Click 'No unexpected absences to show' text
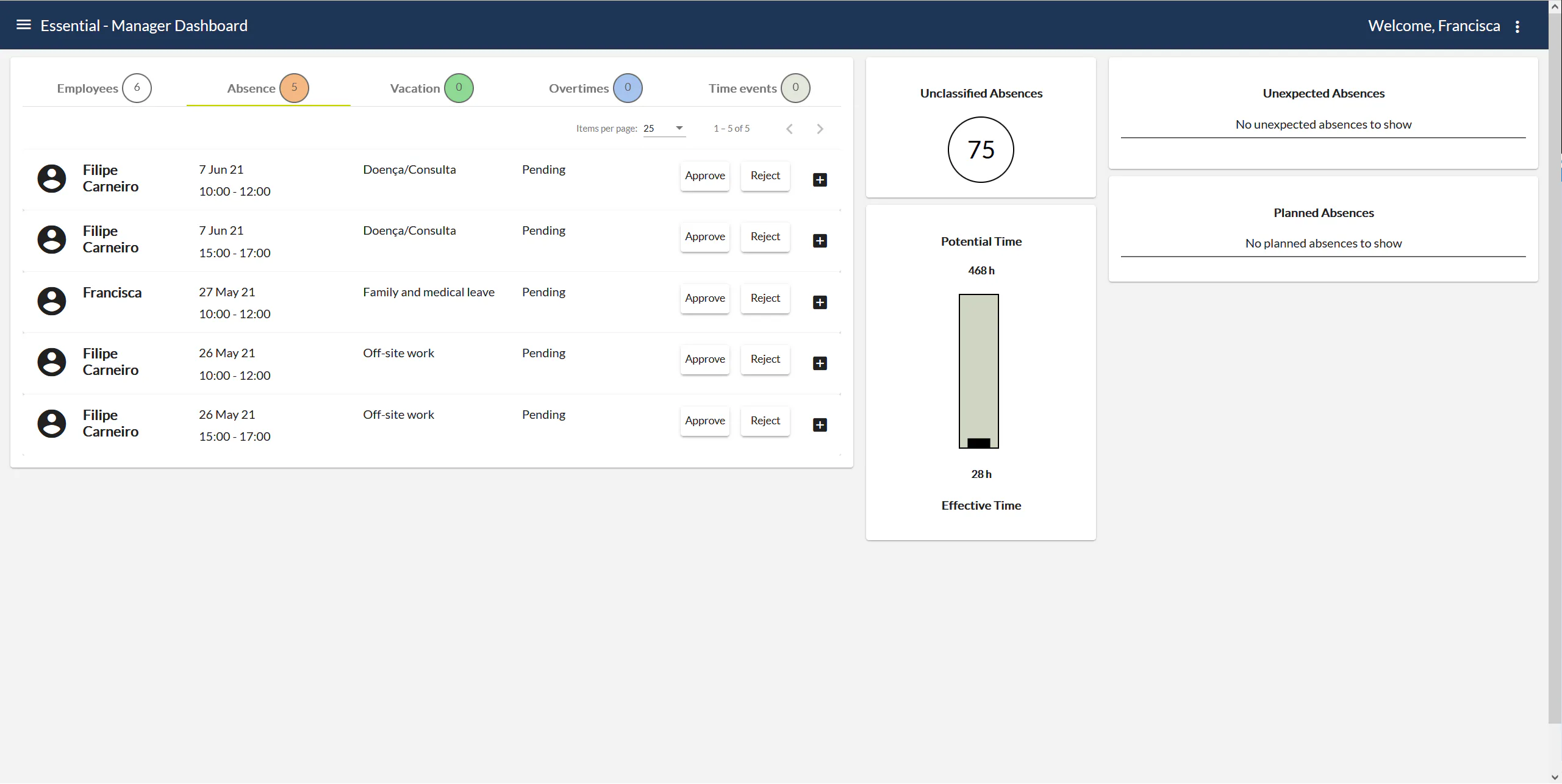Image resolution: width=1562 pixels, height=784 pixels. click(1324, 124)
